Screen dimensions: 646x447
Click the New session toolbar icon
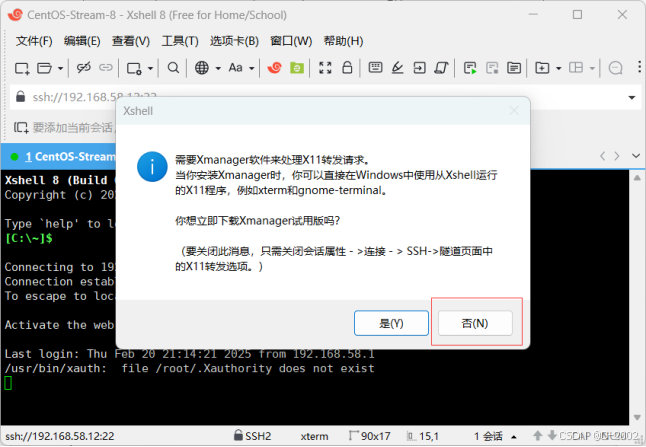[22, 68]
